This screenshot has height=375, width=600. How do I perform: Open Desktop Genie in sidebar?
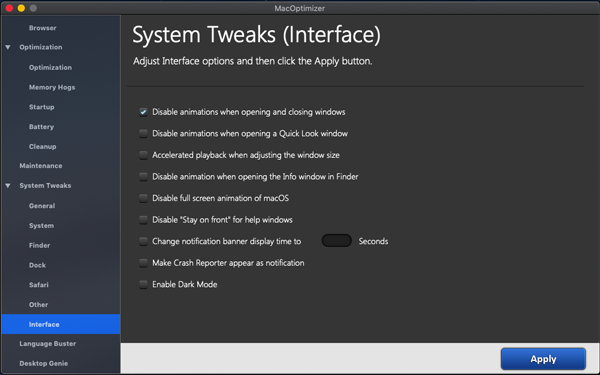tap(44, 364)
